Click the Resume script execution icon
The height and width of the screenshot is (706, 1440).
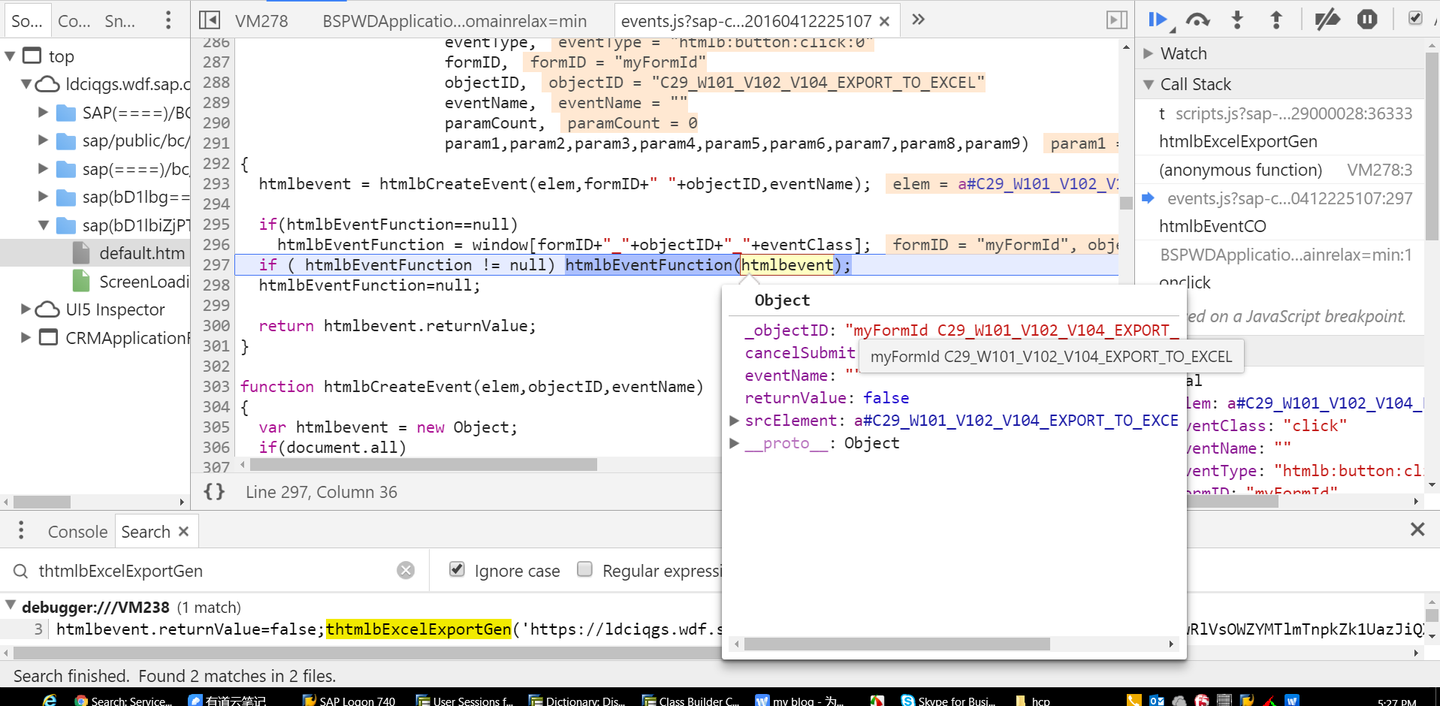coord(1158,19)
